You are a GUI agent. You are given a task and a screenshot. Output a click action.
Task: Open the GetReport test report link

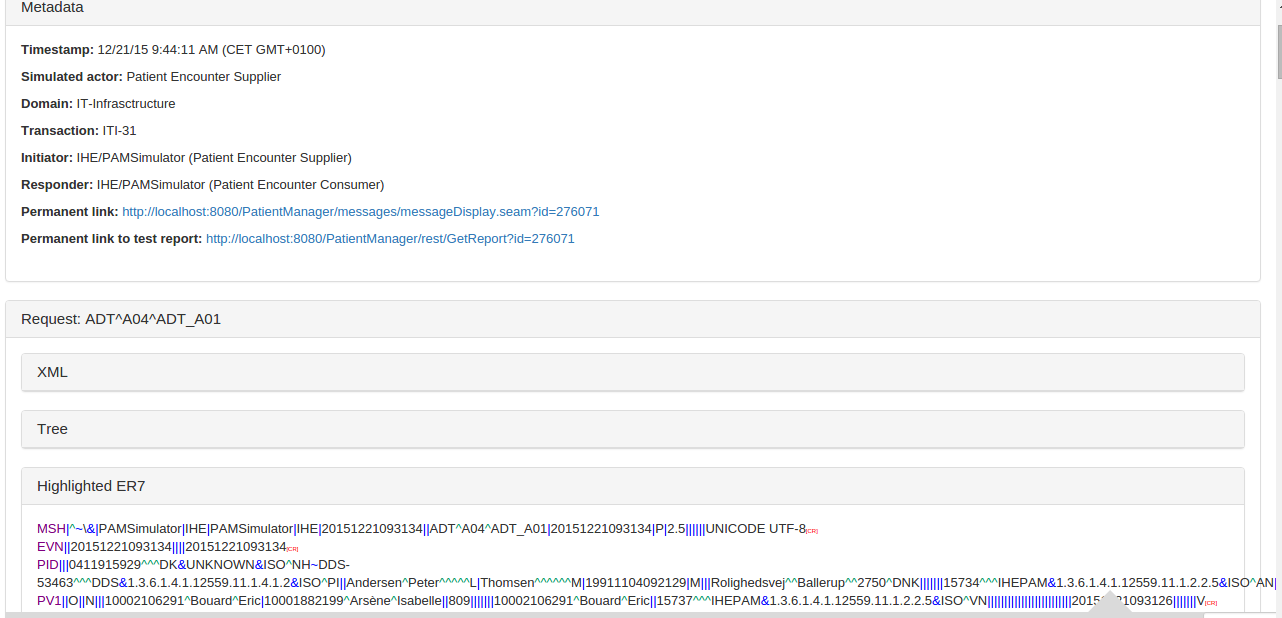point(390,239)
